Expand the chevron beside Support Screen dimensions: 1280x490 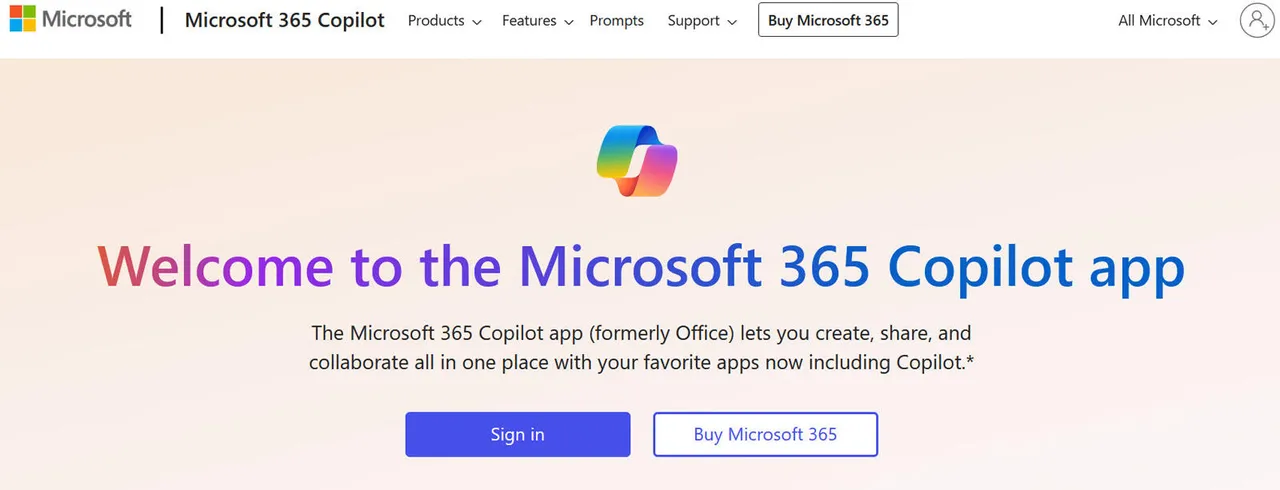[732, 21]
